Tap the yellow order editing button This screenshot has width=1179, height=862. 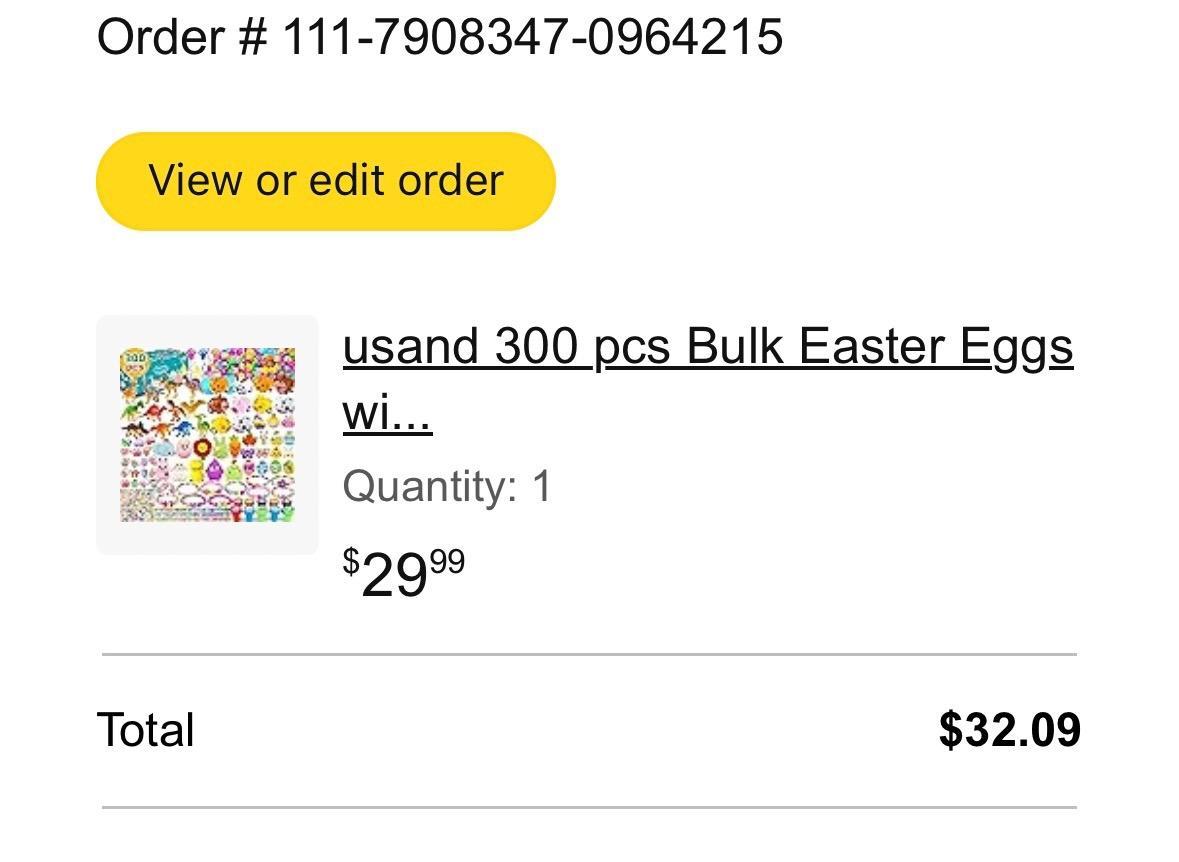(325, 181)
